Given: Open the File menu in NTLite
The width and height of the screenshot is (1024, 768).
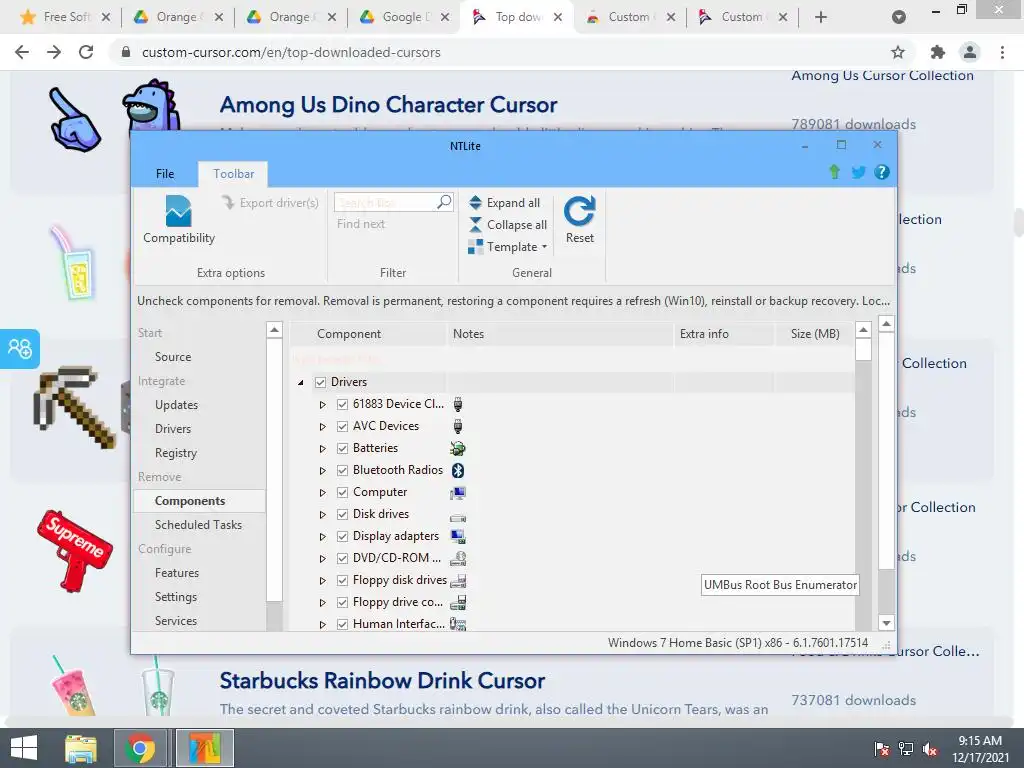Looking at the screenshot, I should point(165,174).
